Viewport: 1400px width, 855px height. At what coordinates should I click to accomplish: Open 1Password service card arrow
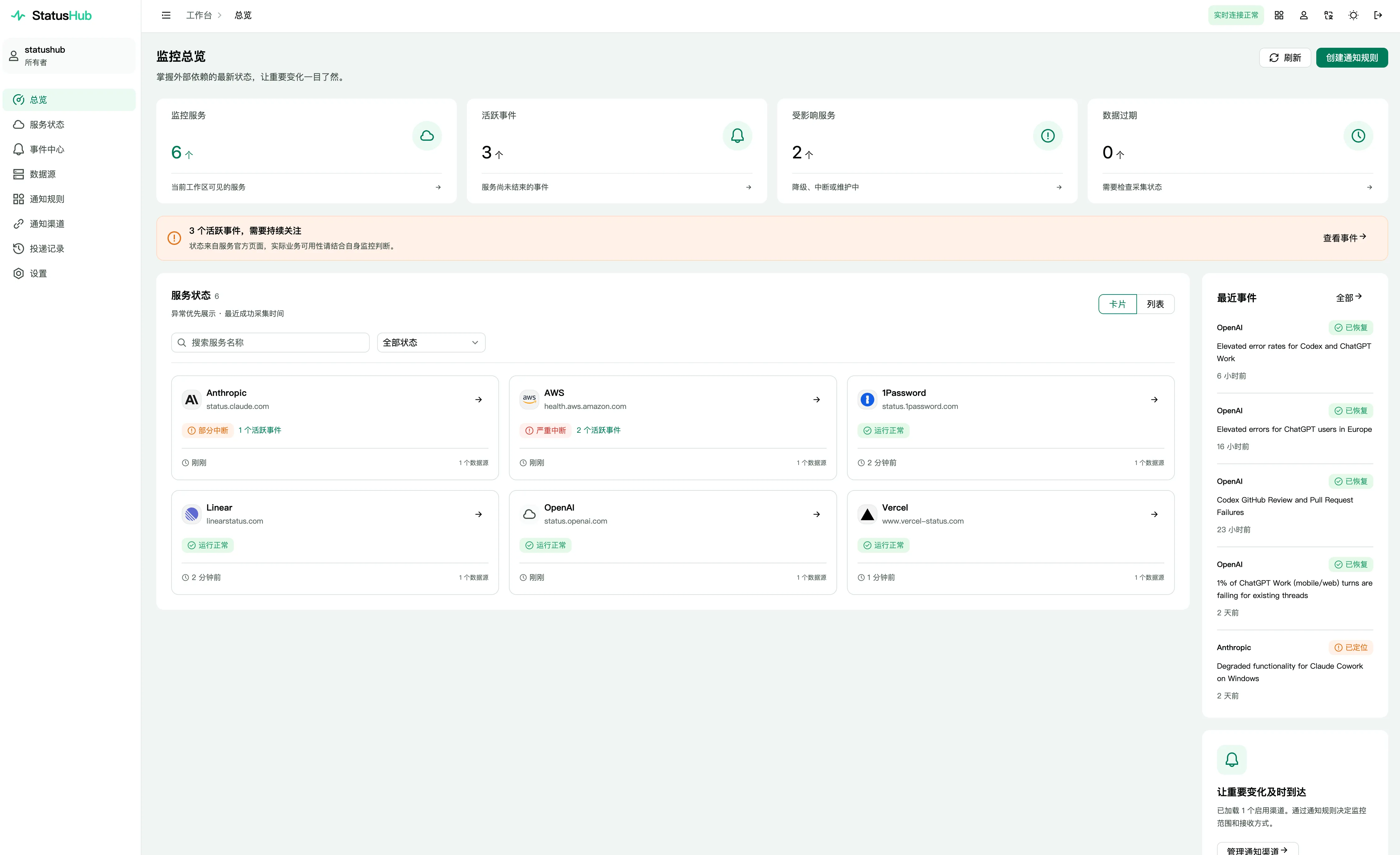tap(1154, 399)
